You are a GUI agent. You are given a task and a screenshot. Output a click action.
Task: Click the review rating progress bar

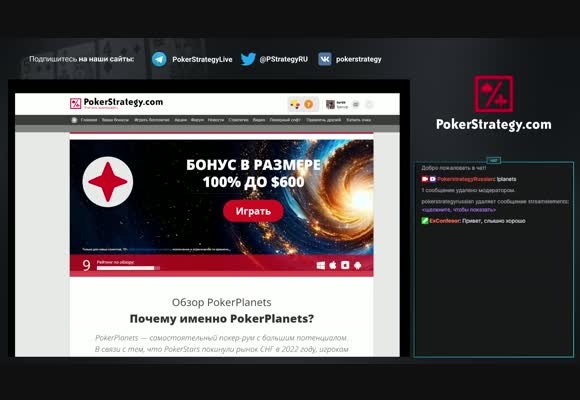(x=128, y=268)
